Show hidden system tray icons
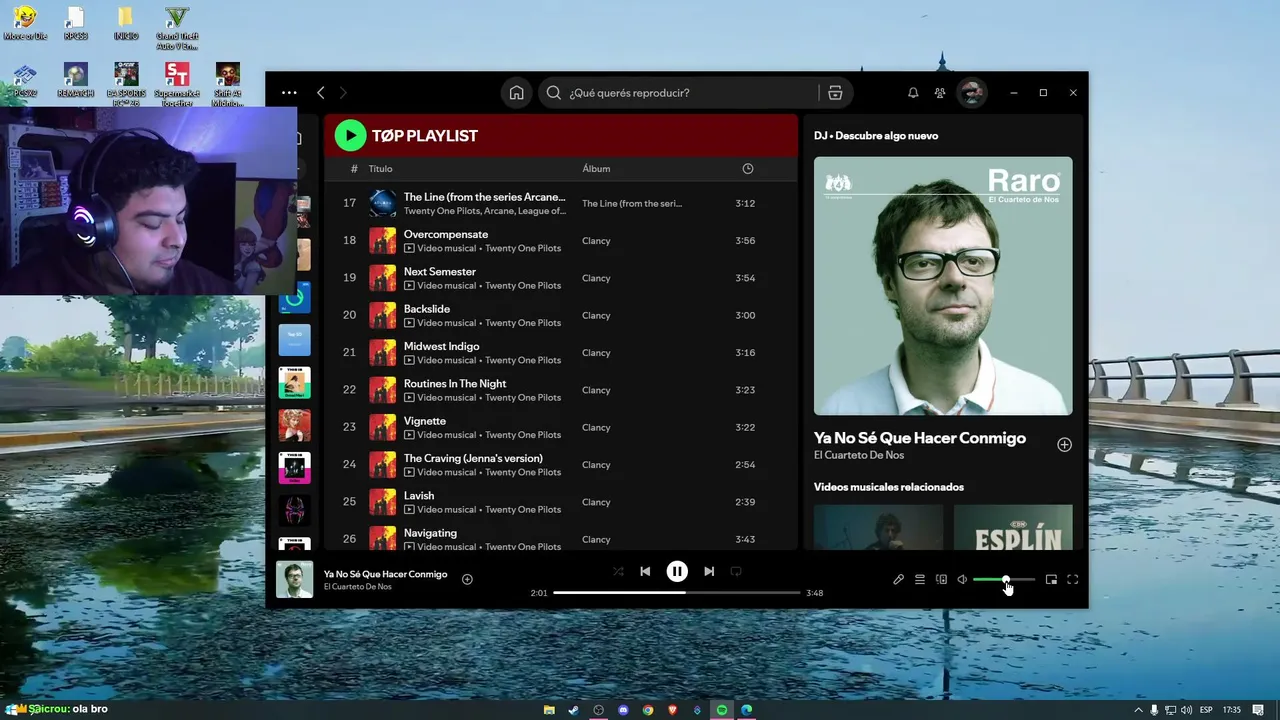 (x=1138, y=710)
